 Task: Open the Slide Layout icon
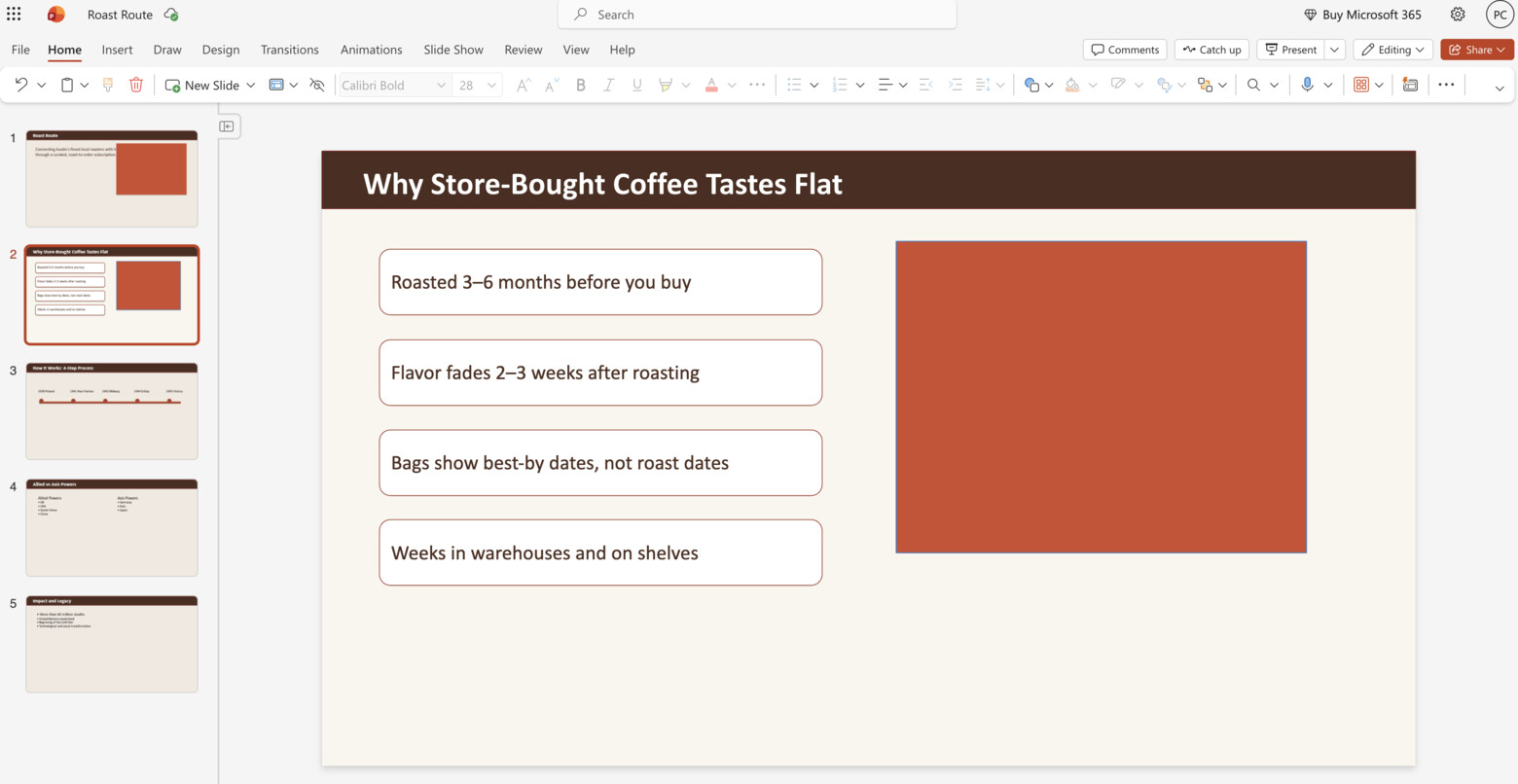(x=276, y=85)
